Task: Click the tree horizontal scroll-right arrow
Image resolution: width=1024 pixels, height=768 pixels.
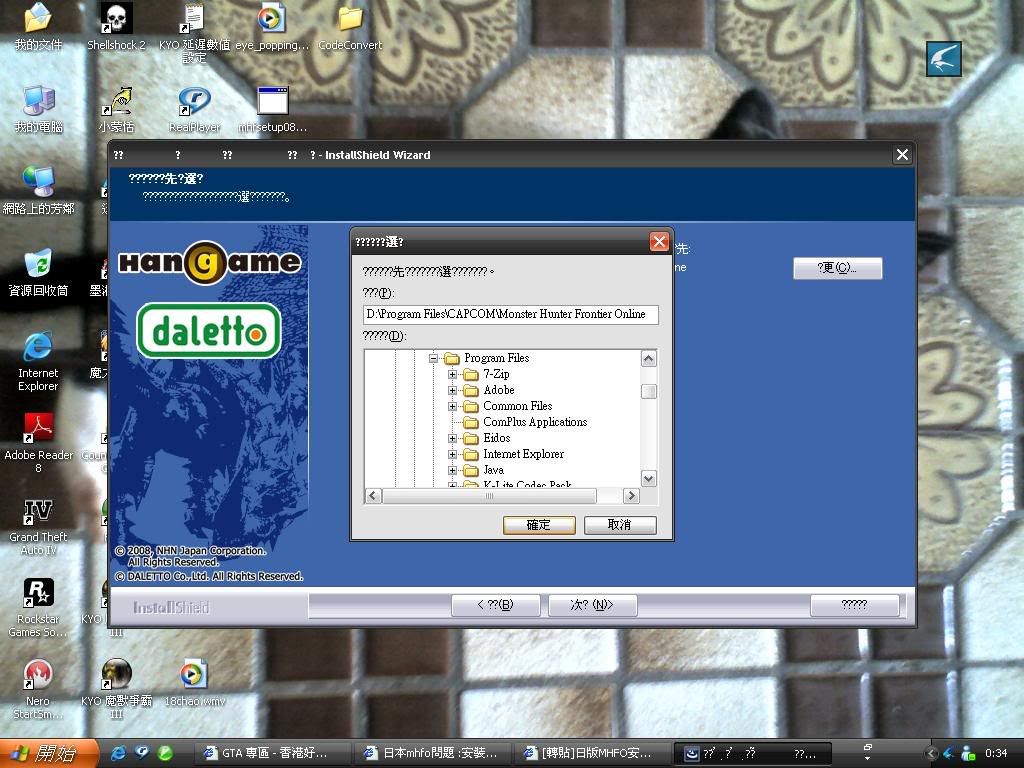Action: [x=631, y=496]
